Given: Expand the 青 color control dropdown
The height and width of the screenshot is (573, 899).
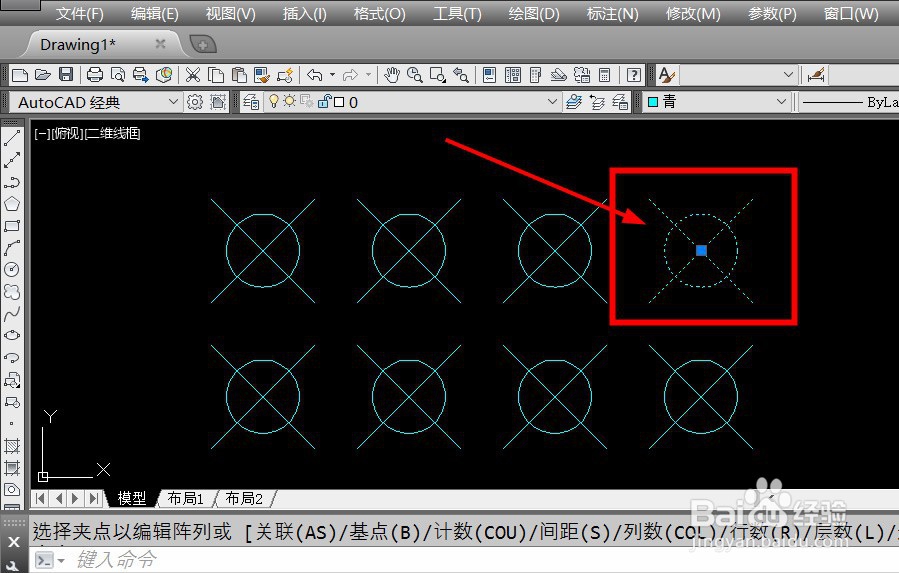Looking at the screenshot, I should pos(781,102).
